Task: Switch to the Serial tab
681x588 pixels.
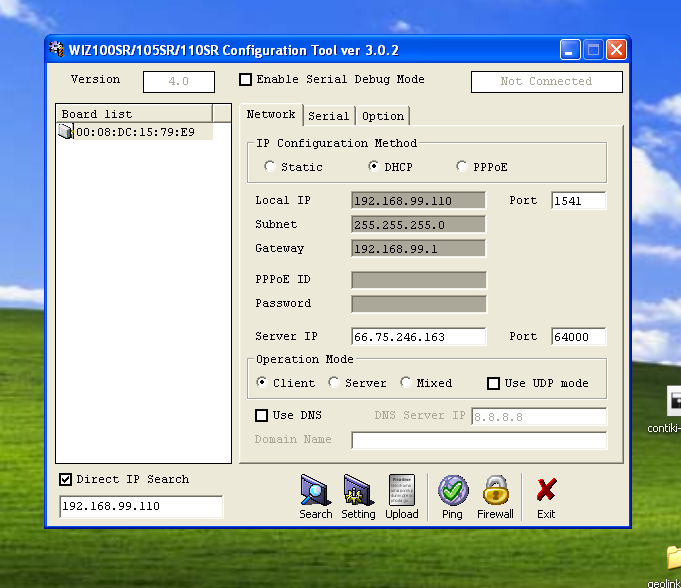Action: [329, 116]
